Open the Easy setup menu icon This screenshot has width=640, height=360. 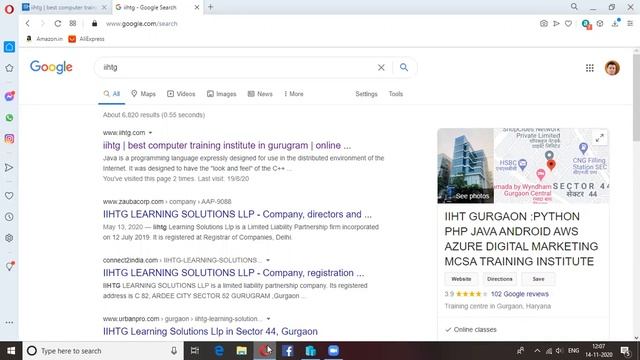point(630,24)
